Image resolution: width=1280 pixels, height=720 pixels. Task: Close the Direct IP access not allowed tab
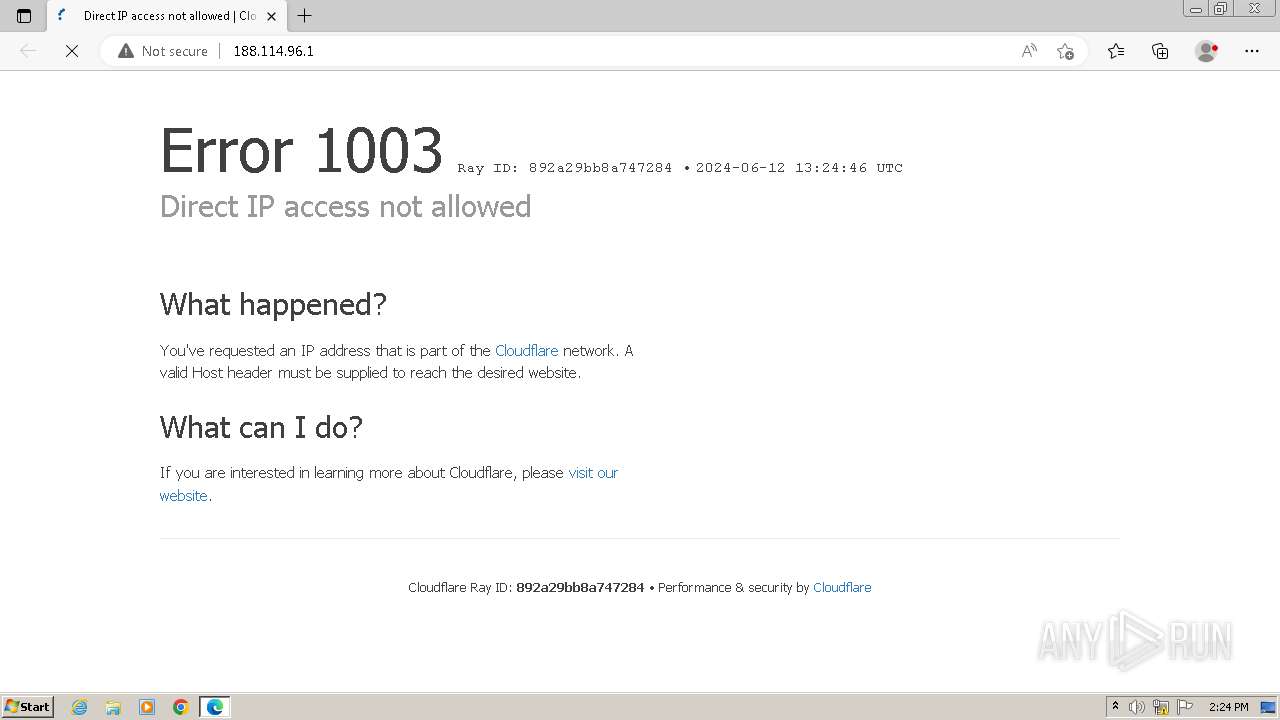(271, 16)
